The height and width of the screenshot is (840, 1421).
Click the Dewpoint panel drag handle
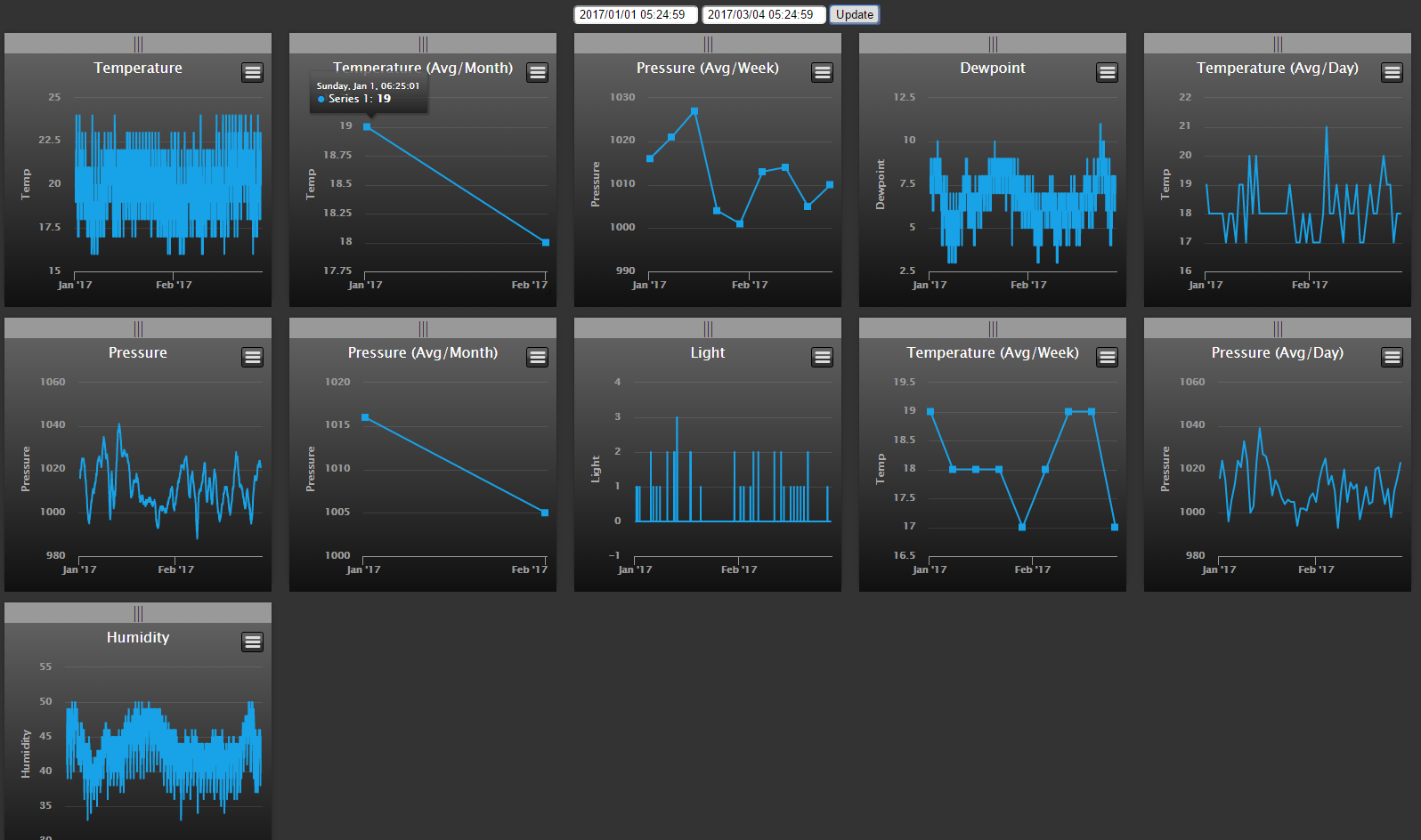point(993,44)
